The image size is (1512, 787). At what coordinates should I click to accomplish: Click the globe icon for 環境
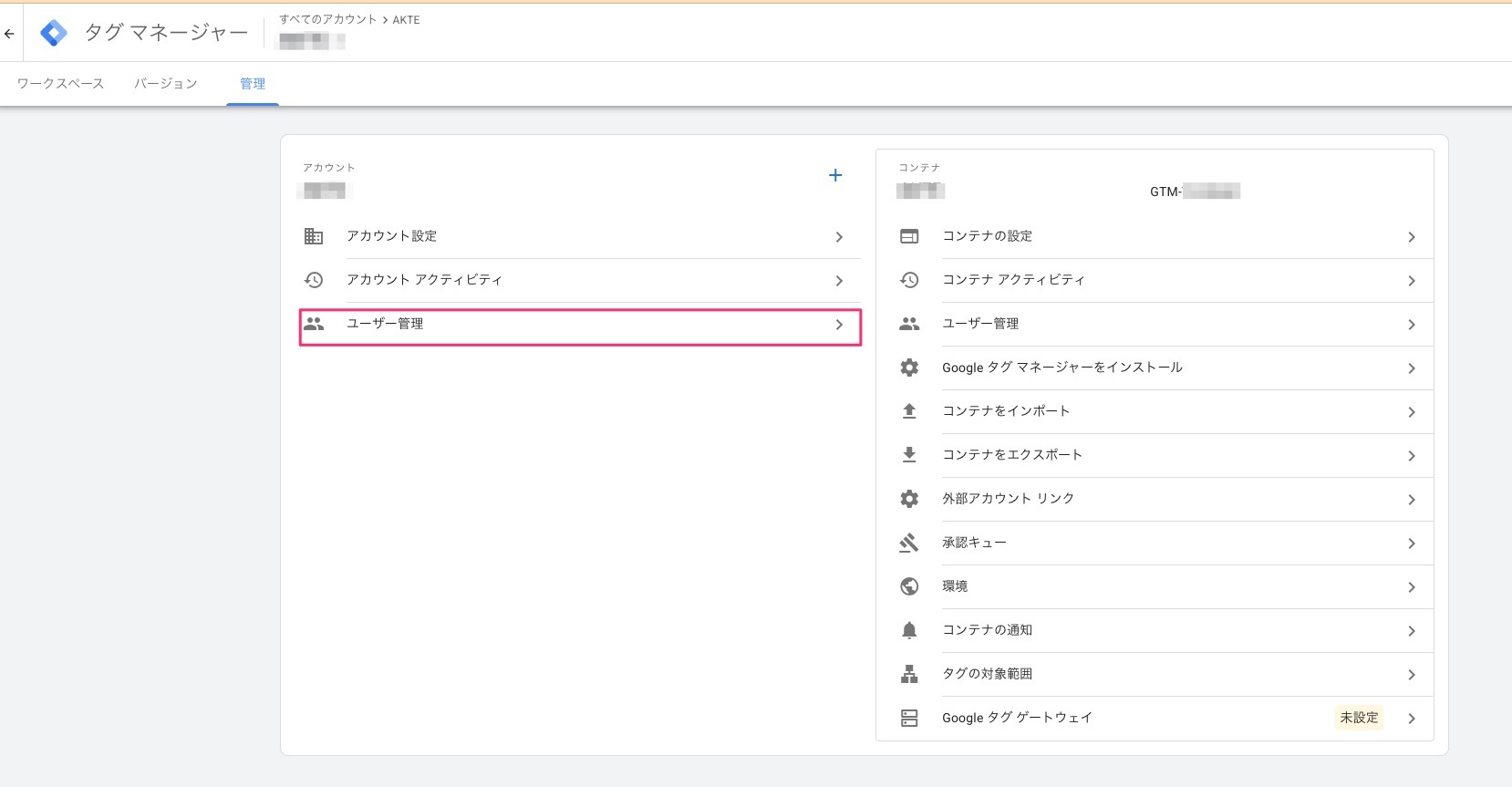(x=909, y=586)
